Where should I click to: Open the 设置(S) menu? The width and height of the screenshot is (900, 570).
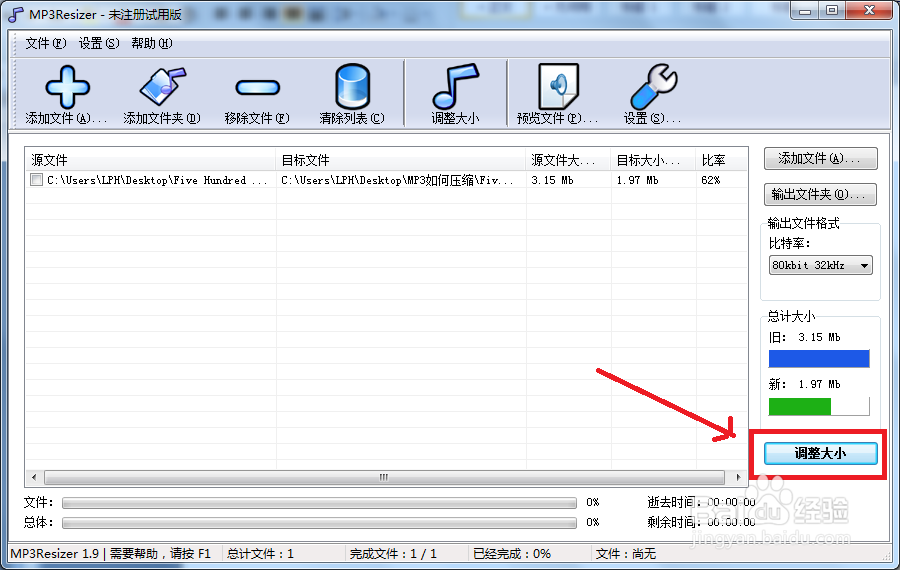point(99,43)
